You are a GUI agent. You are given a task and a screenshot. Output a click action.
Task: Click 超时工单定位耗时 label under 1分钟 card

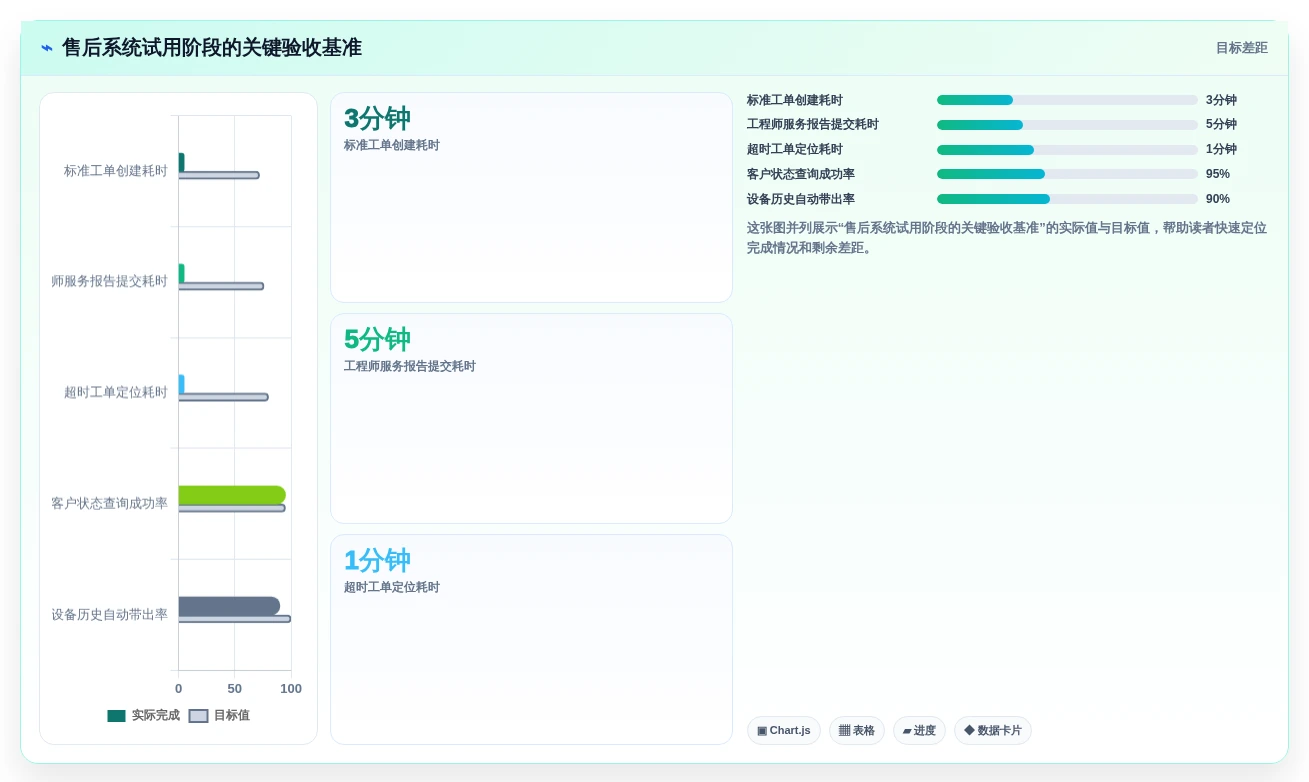[392, 587]
